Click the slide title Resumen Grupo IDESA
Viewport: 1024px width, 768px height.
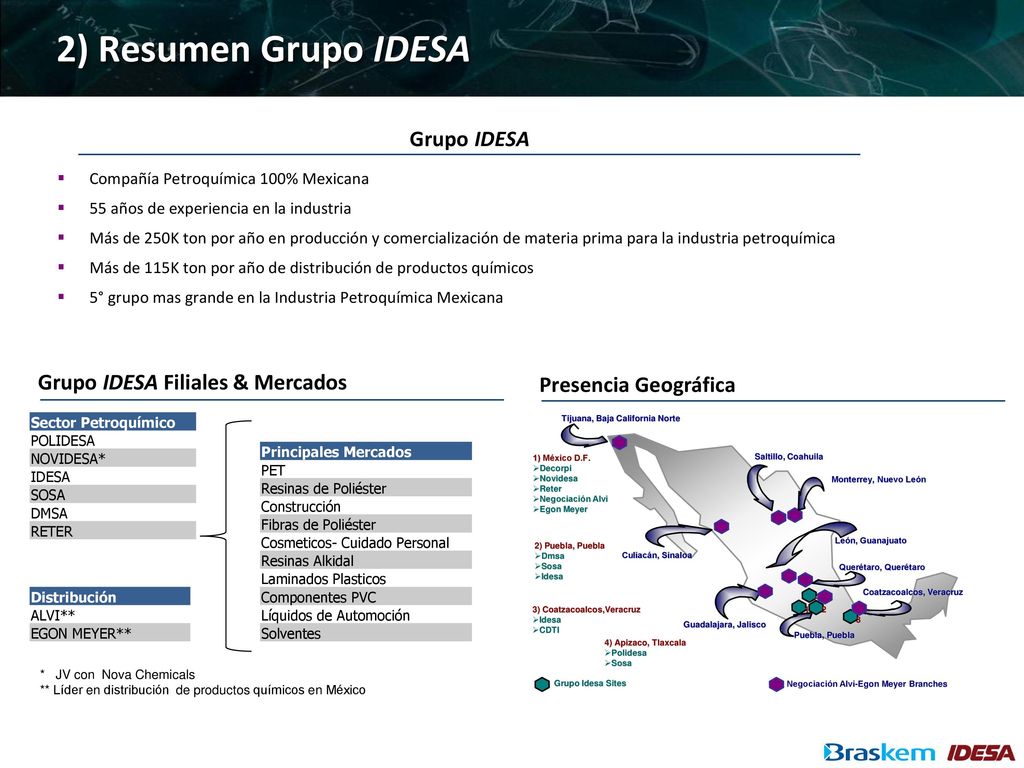(263, 50)
